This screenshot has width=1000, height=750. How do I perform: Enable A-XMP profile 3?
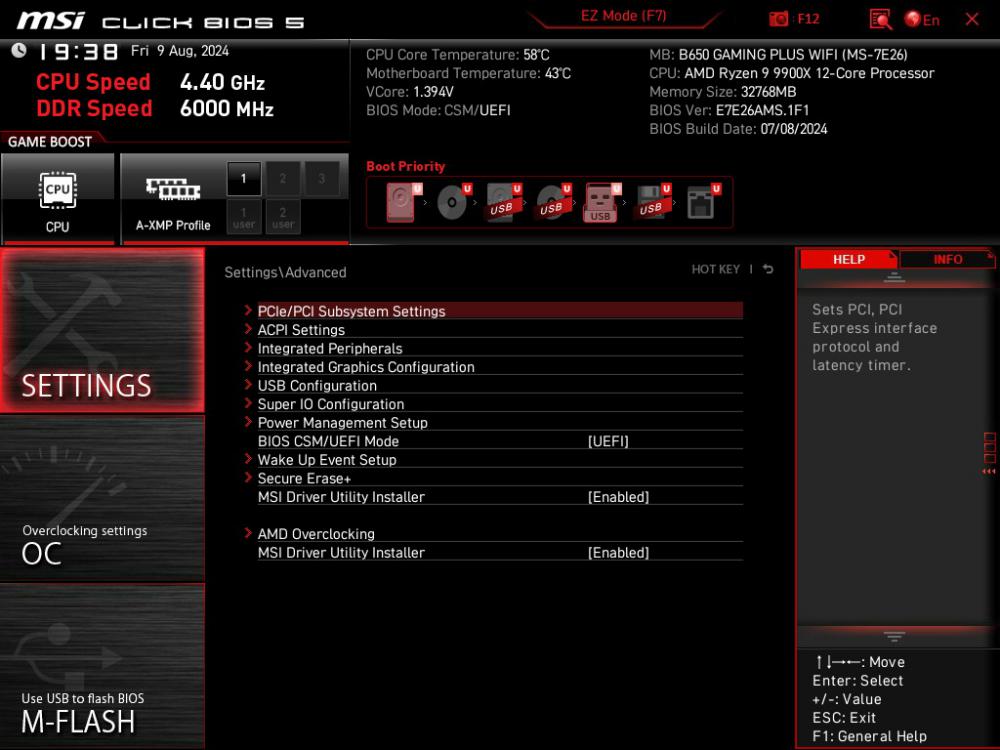click(x=321, y=179)
